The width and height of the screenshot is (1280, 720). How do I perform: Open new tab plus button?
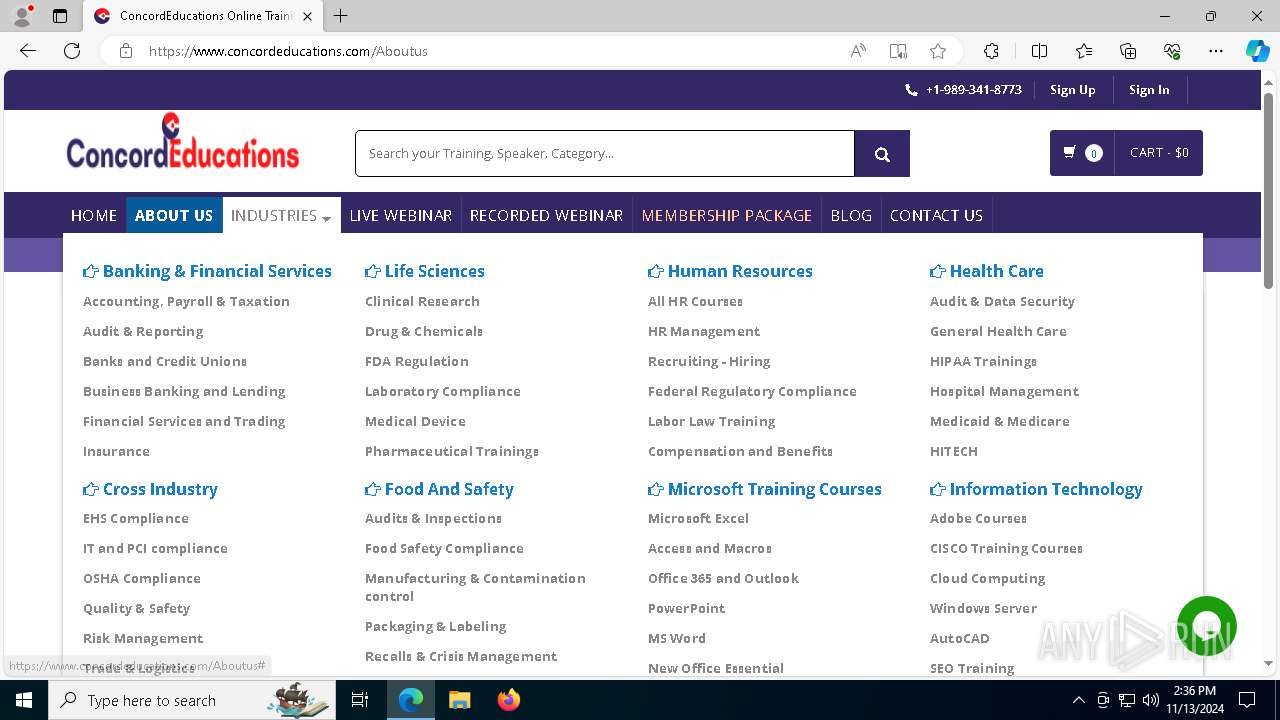coord(341,16)
